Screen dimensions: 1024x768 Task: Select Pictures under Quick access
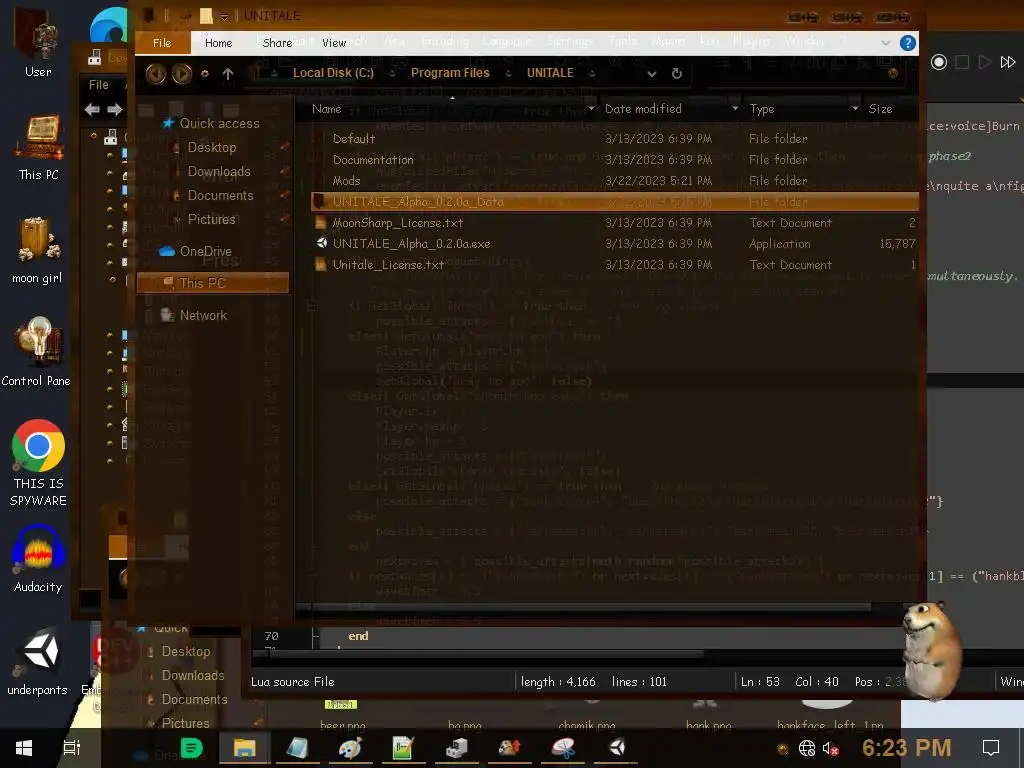click(x=211, y=219)
